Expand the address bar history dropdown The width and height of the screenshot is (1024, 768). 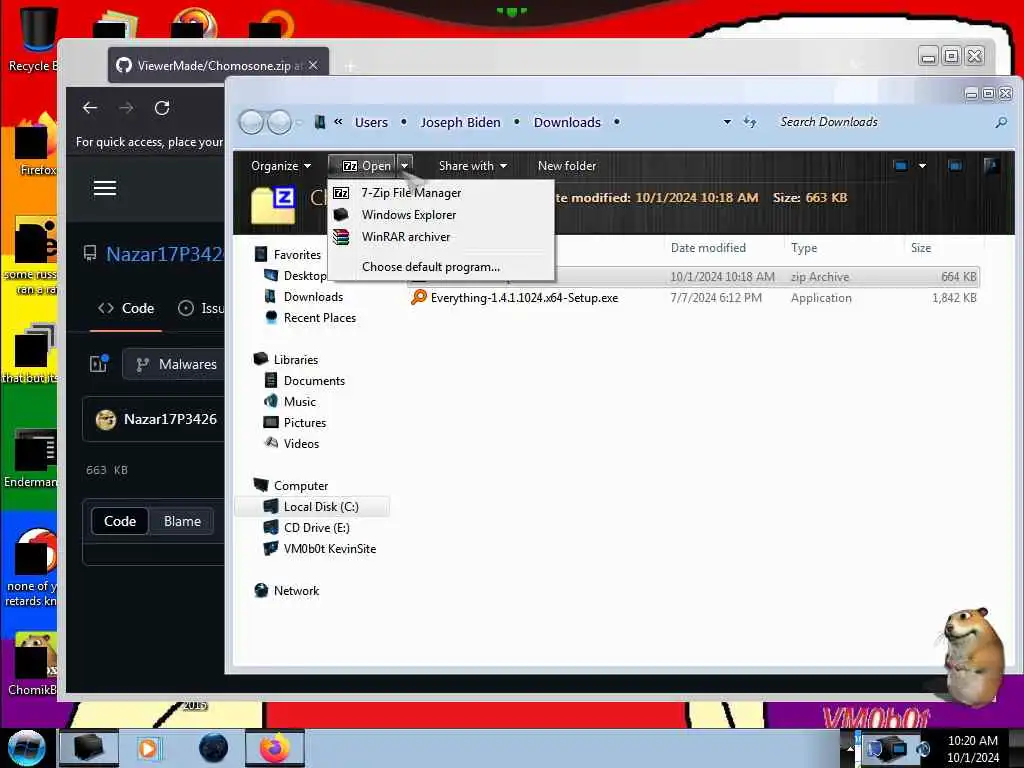(x=727, y=122)
